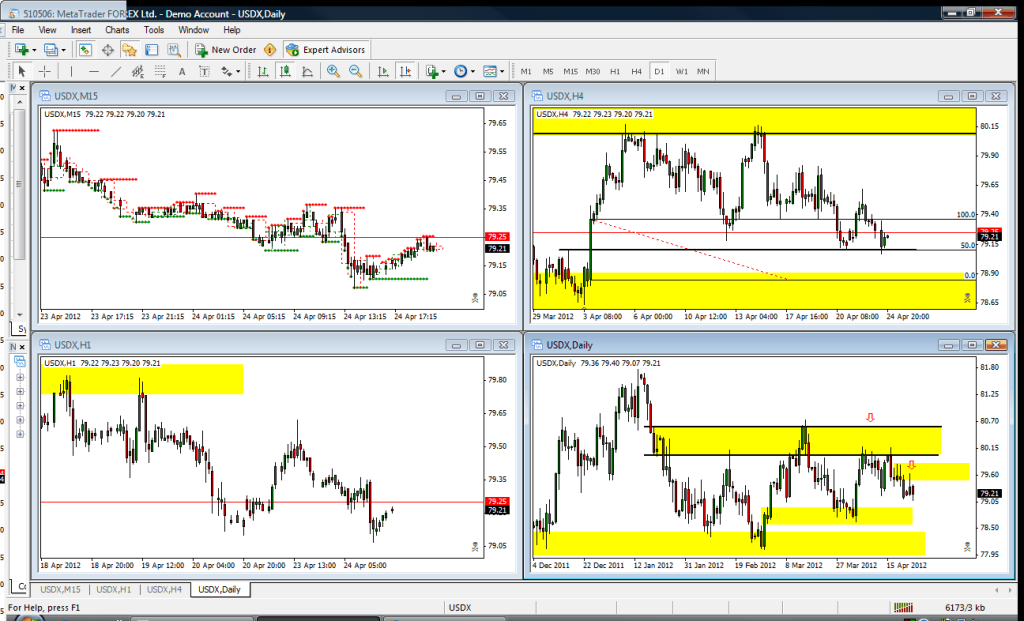Screen dimensions: 1024x621
Task: Open the New Chart toolbar icon
Action: 22,50
